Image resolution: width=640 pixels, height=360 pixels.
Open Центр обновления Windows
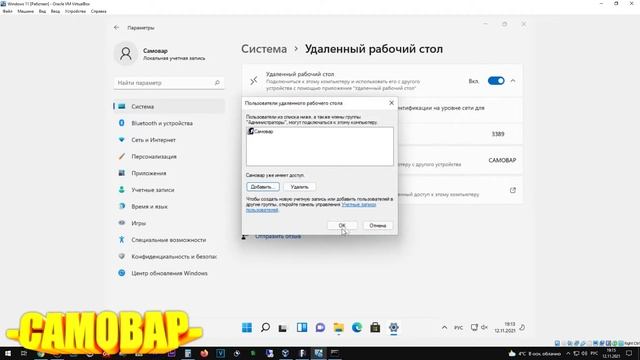tap(169, 273)
